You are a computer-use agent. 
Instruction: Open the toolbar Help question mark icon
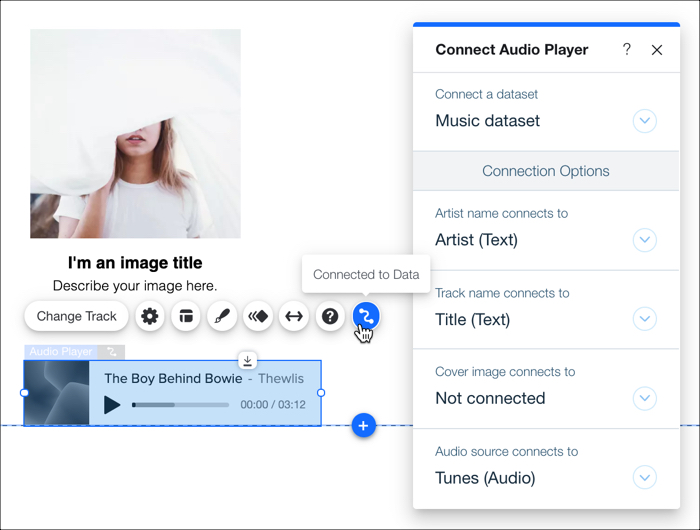point(330,316)
